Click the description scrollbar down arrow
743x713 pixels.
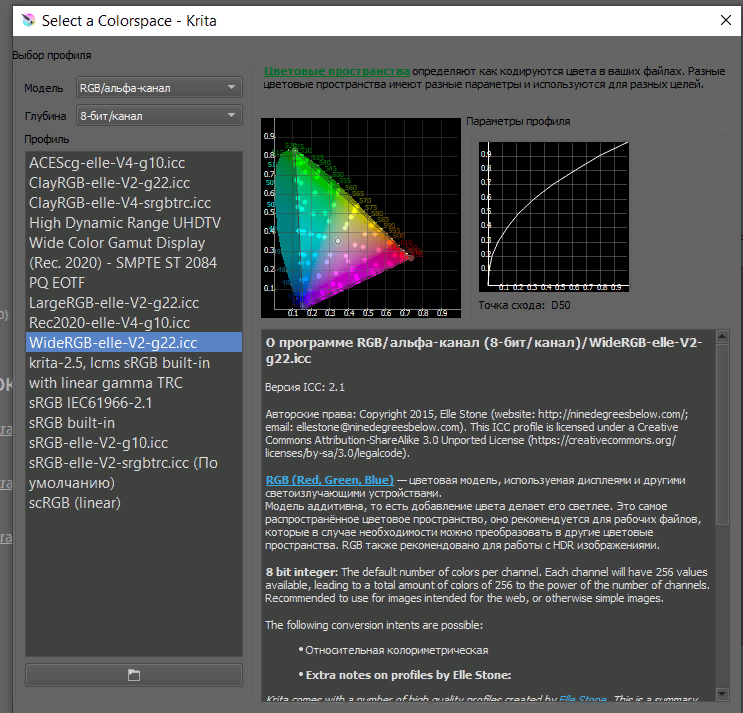(722, 694)
